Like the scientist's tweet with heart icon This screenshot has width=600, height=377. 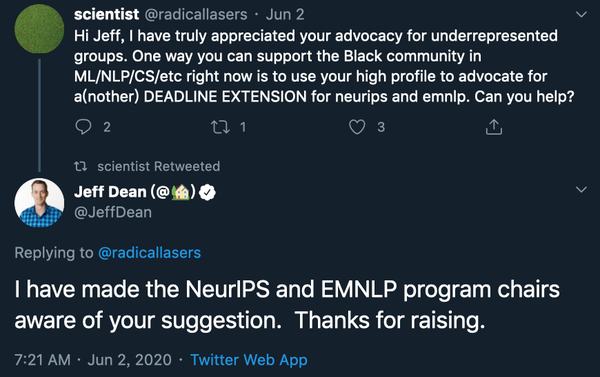[x=357, y=127]
